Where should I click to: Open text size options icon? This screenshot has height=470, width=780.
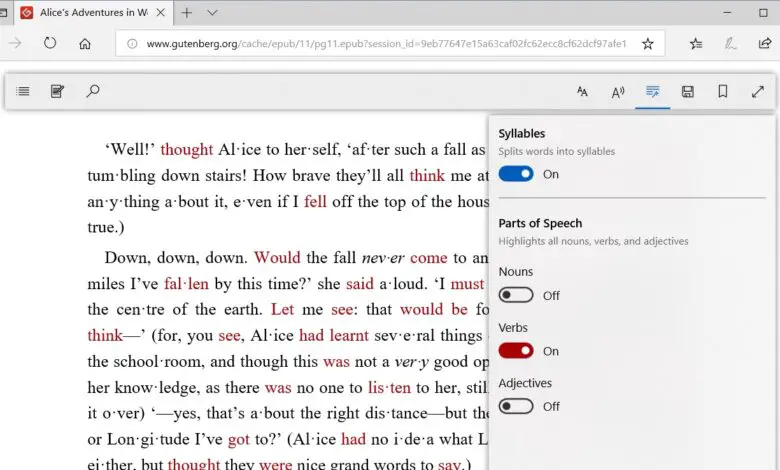click(582, 92)
